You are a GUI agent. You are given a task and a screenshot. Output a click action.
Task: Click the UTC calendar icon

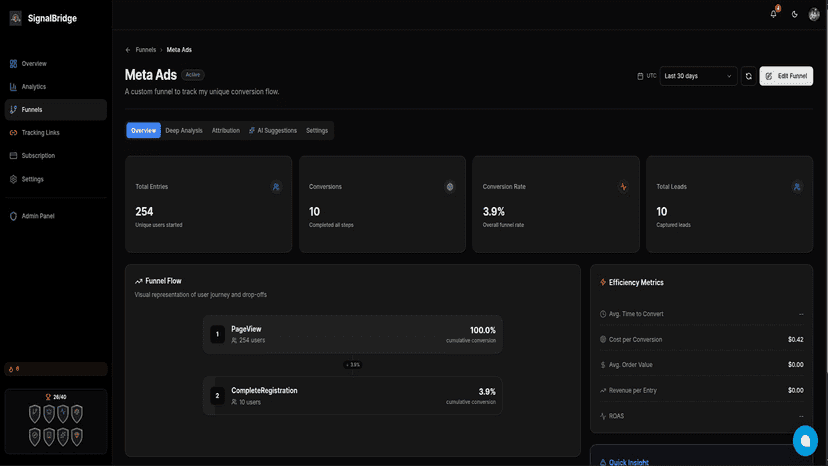pos(640,76)
